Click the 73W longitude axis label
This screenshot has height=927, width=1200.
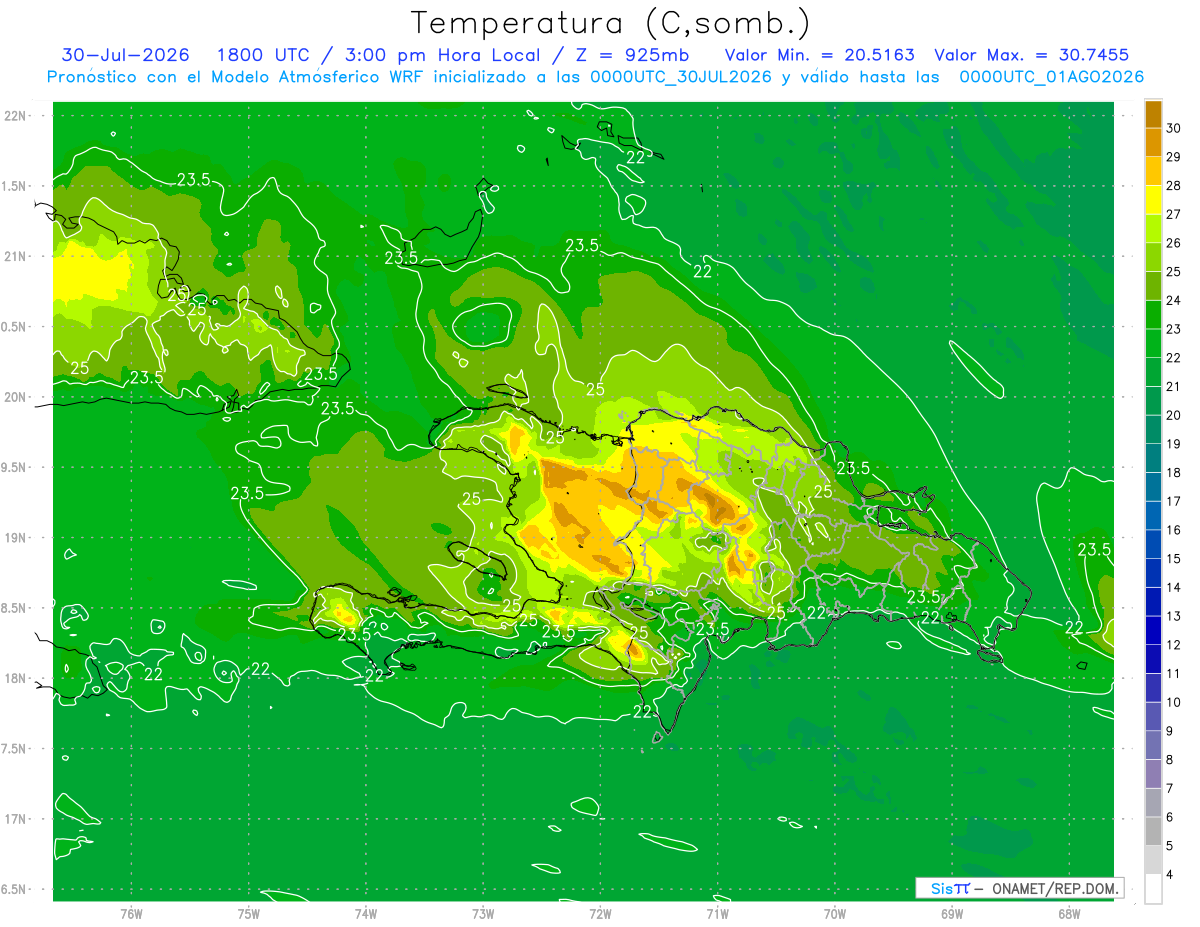(x=483, y=914)
